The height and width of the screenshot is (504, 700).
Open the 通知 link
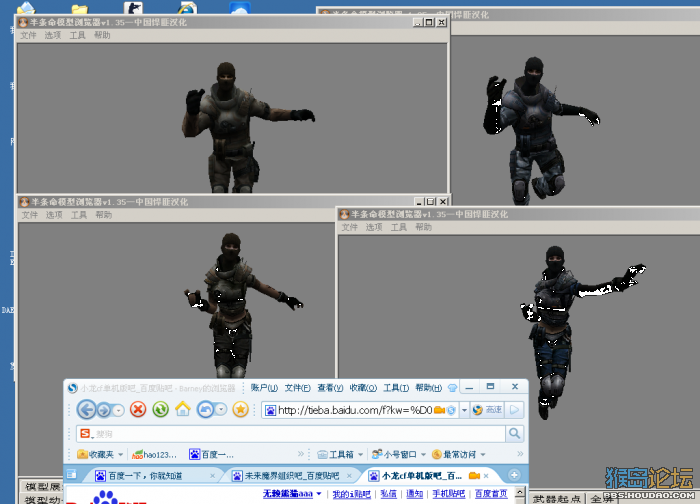[414, 494]
